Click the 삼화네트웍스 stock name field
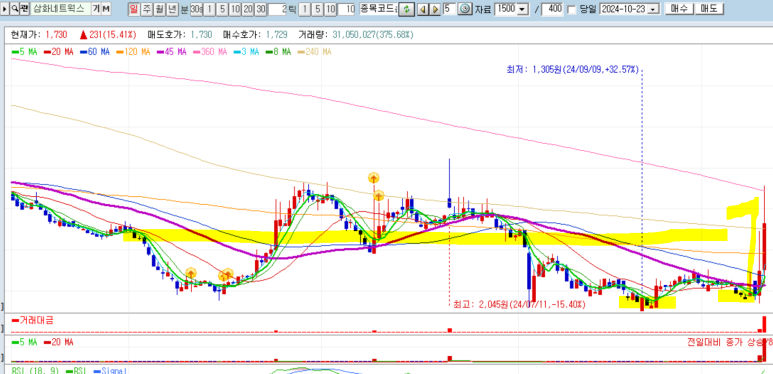This screenshot has height=374, width=773. 60,9
